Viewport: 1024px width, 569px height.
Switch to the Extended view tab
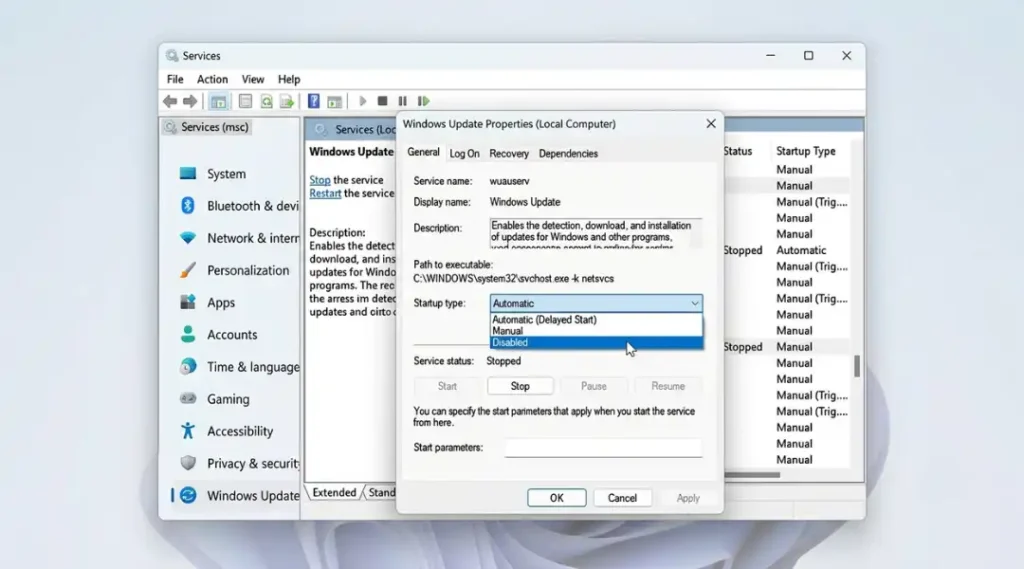(x=334, y=493)
